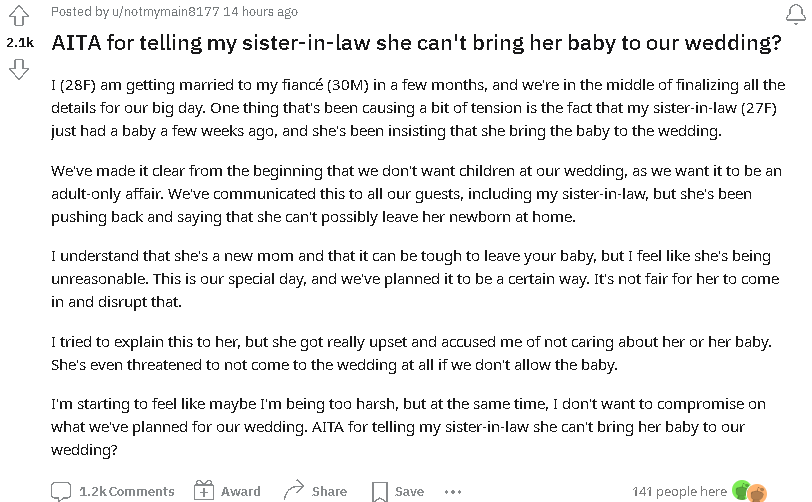Click the 'Share' text label
This screenshot has width=812, height=502.
(329, 491)
